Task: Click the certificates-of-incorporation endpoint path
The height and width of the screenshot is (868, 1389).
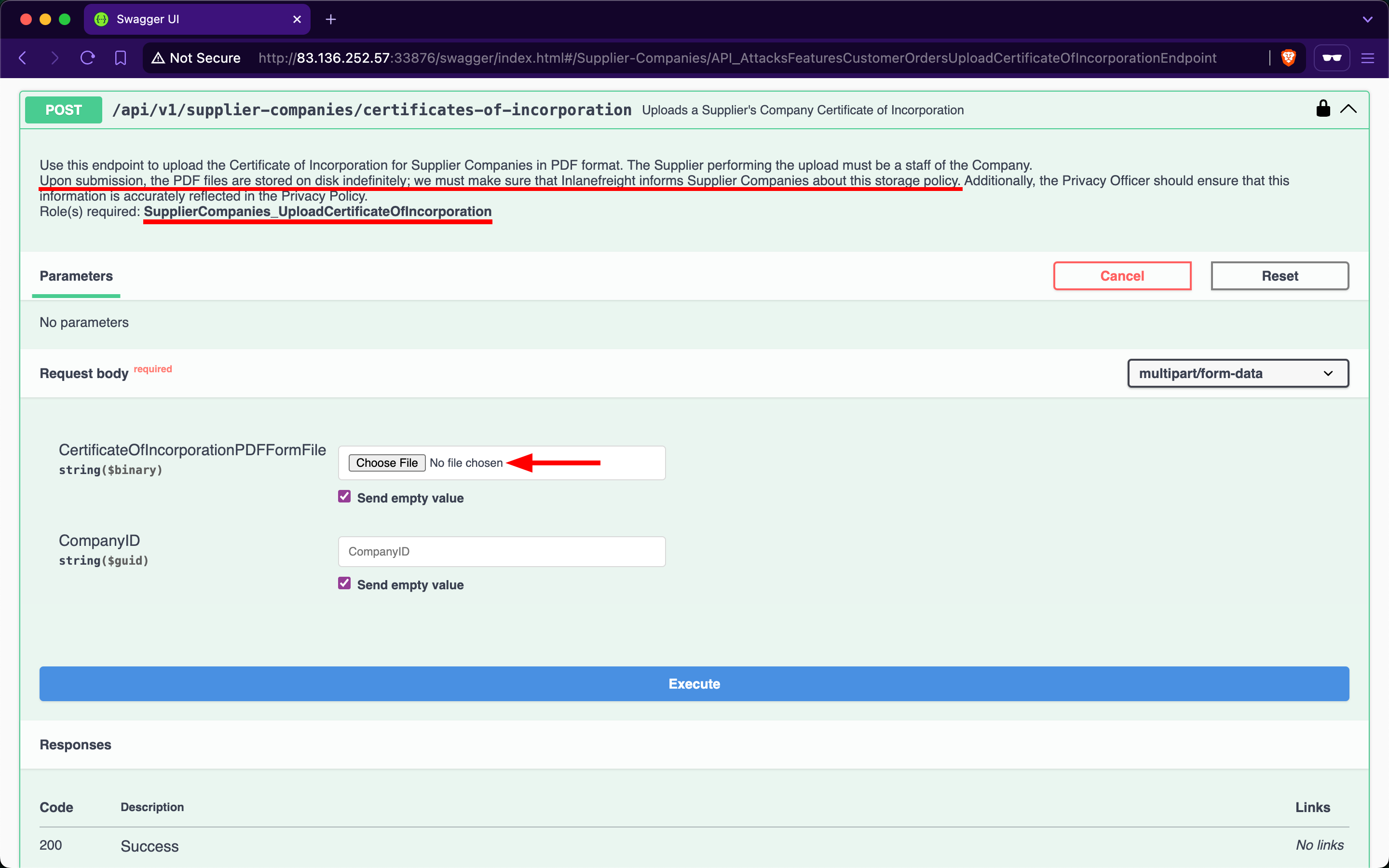Action: tap(372, 109)
